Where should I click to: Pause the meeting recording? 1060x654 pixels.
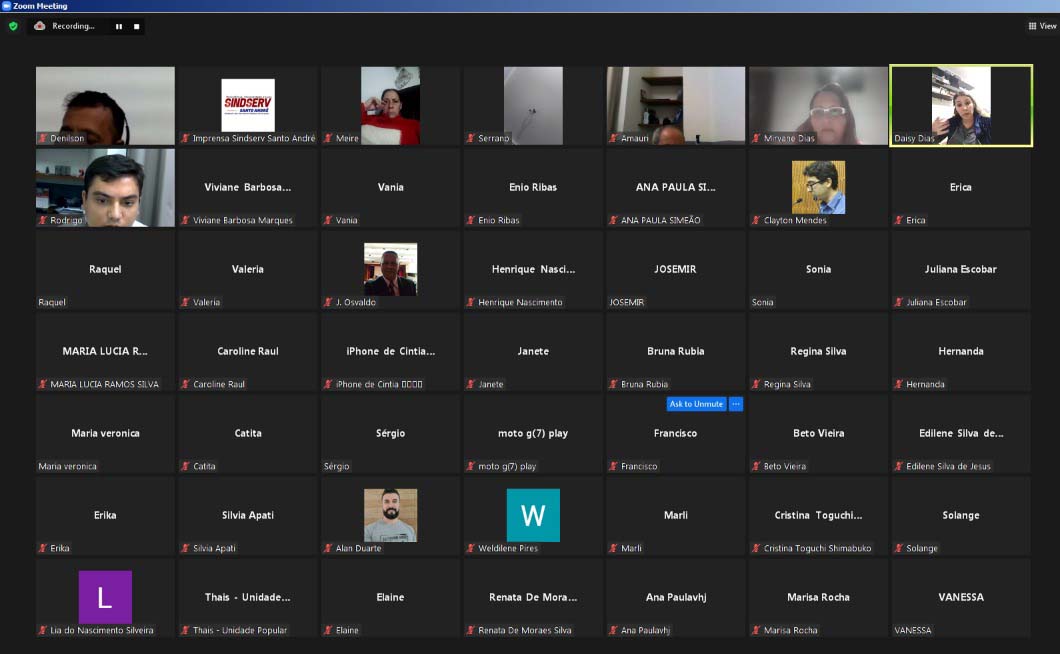tap(119, 26)
